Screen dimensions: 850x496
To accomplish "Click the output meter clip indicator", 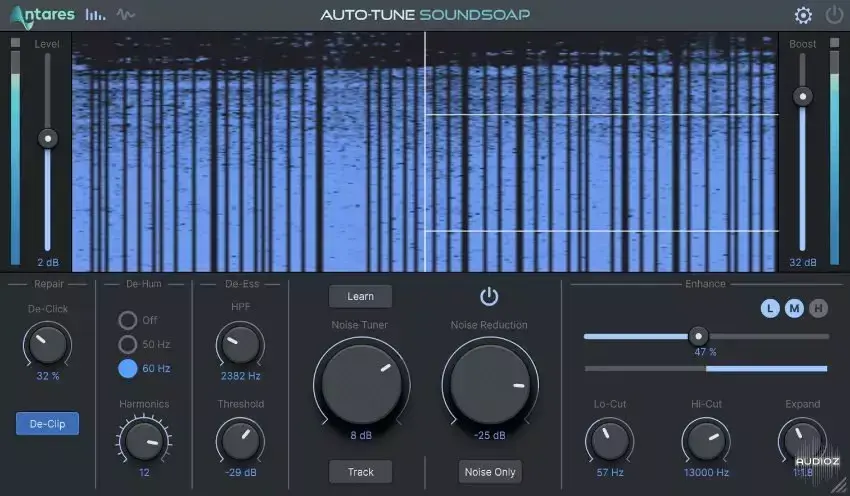I will pos(834,42).
